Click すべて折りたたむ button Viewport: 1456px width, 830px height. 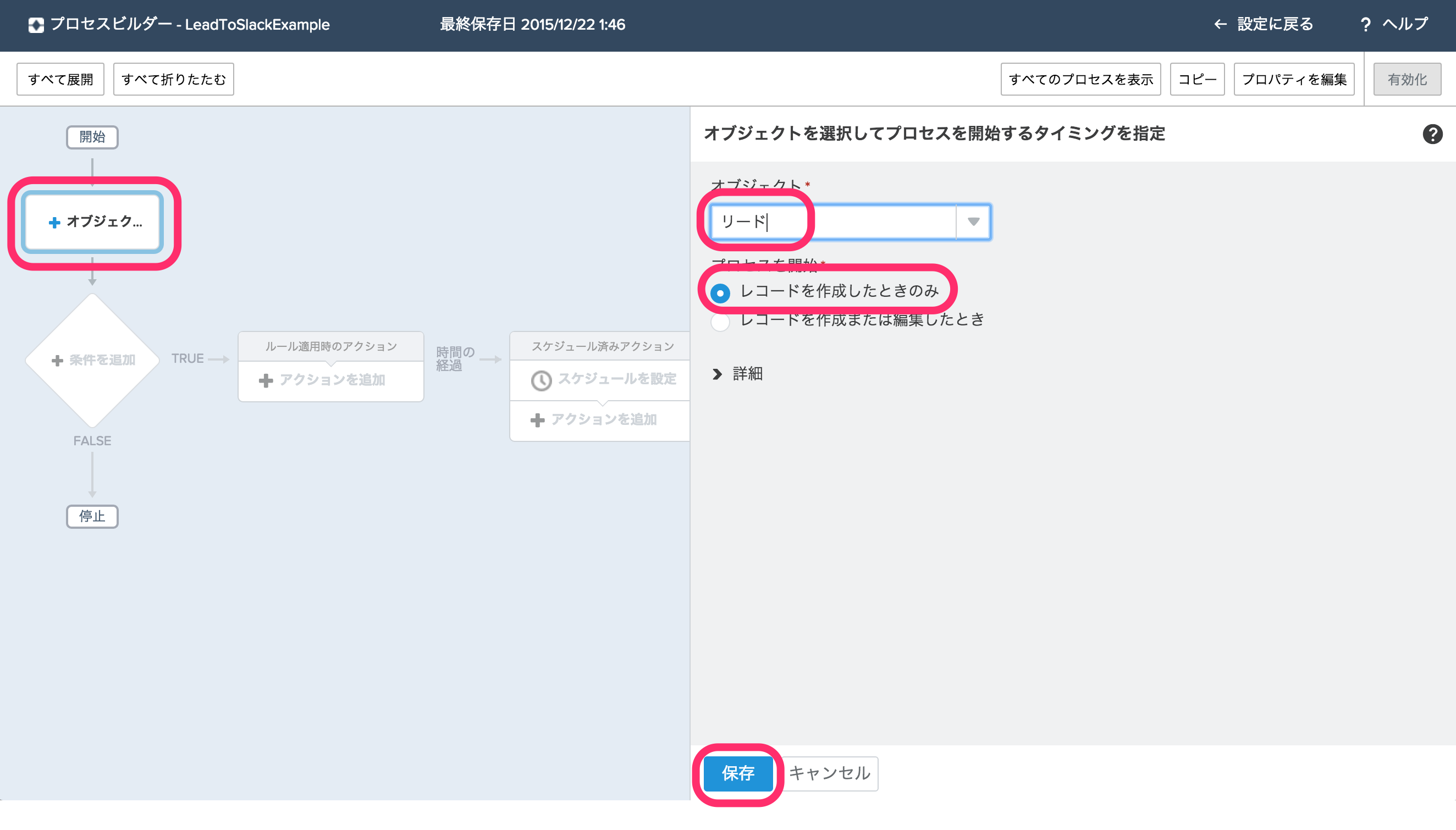pyautogui.click(x=173, y=79)
